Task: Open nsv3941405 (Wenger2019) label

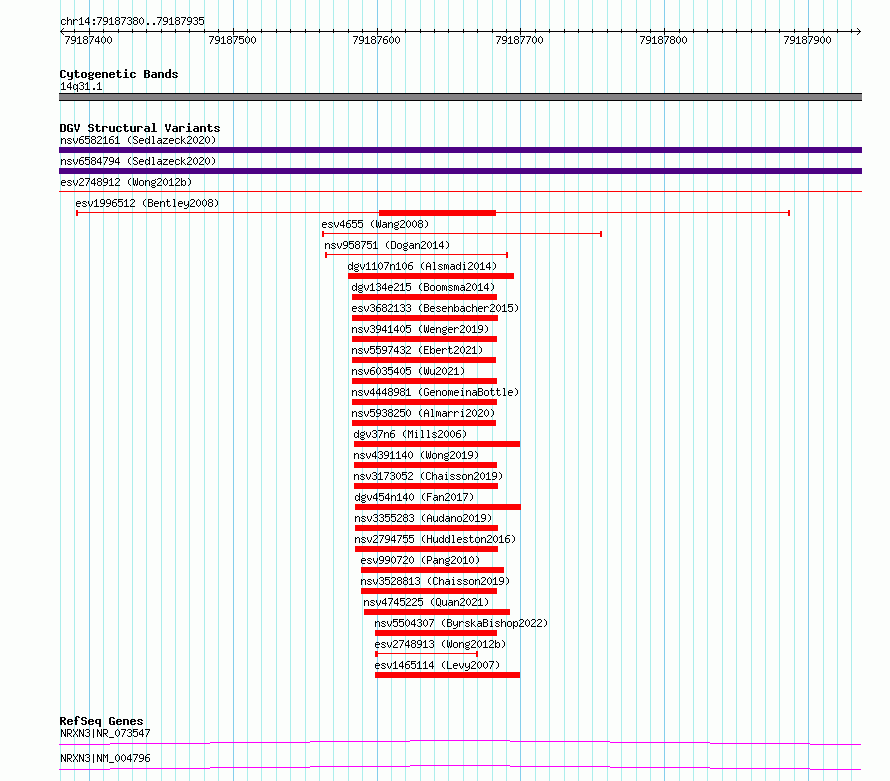Action: coord(420,329)
